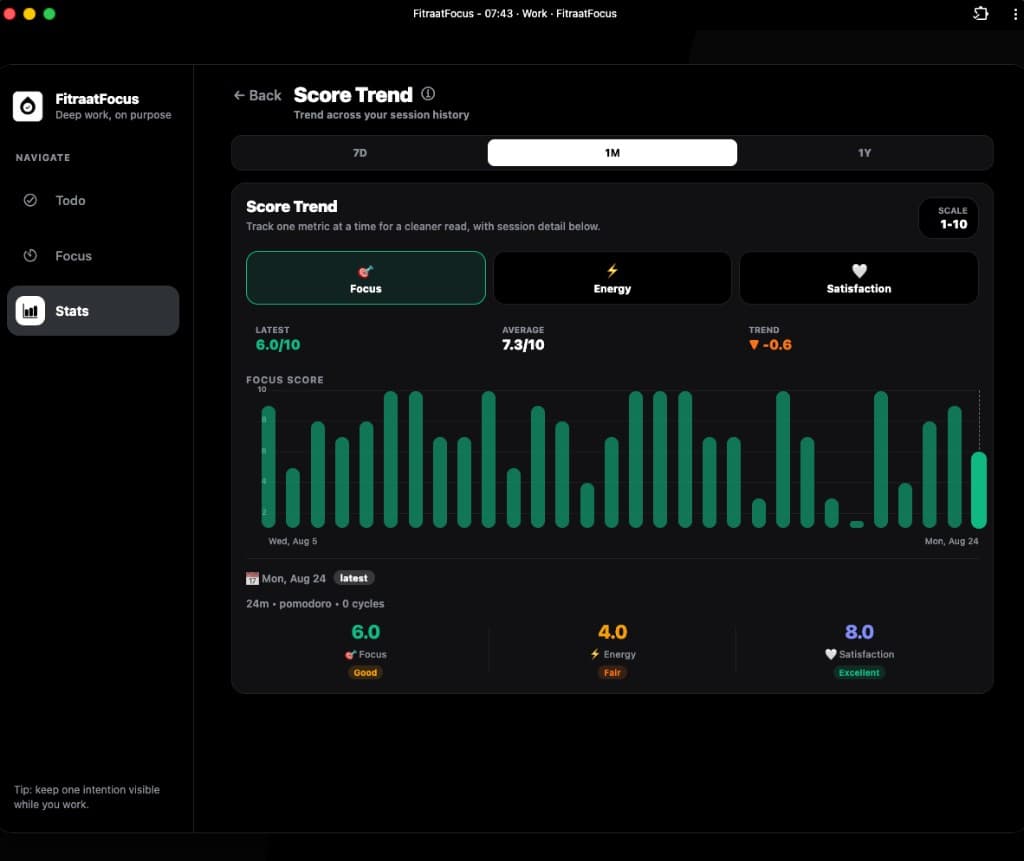Viewport: 1024px width, 861px height.
Task: Click the 'Excellent' rating badge
Action: [859, 673]
